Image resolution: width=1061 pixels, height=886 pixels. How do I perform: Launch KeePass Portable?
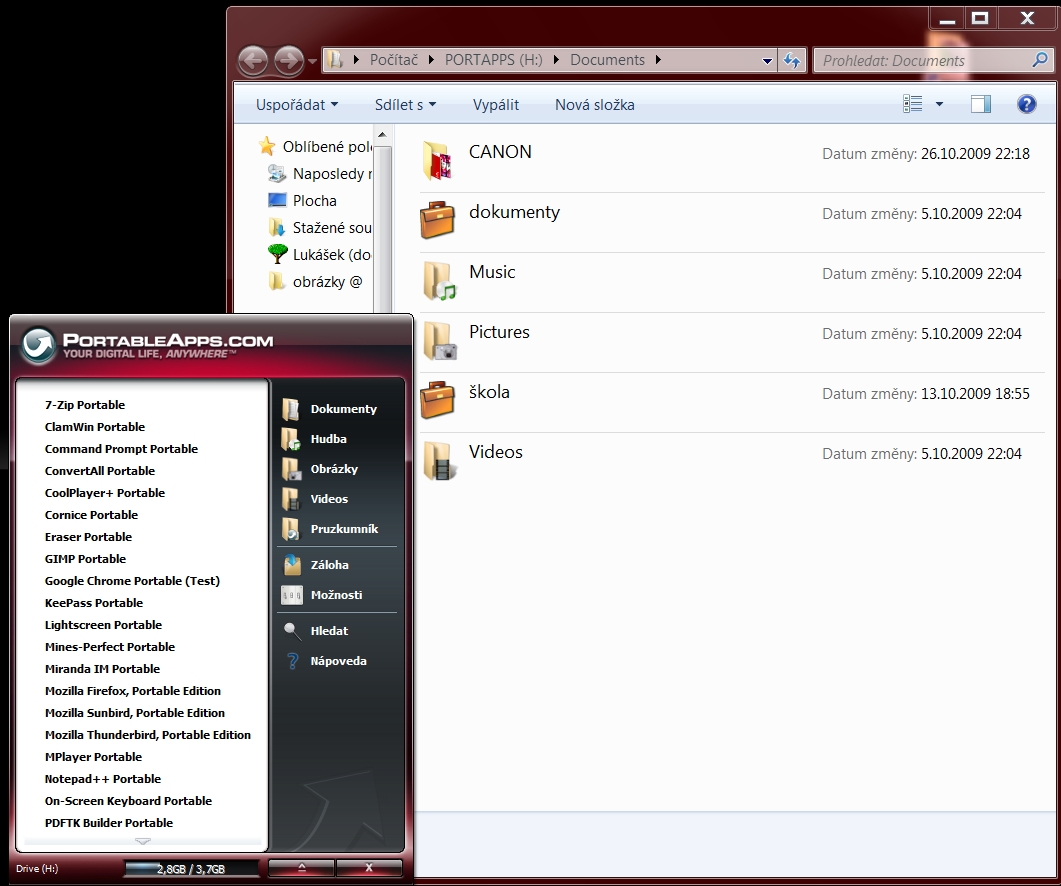pos(94,603)
